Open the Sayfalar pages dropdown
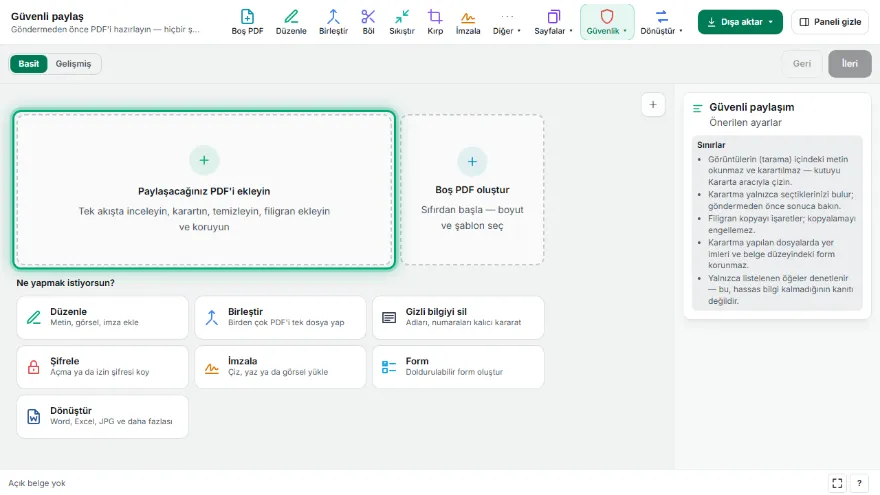 tap(553, 22)
